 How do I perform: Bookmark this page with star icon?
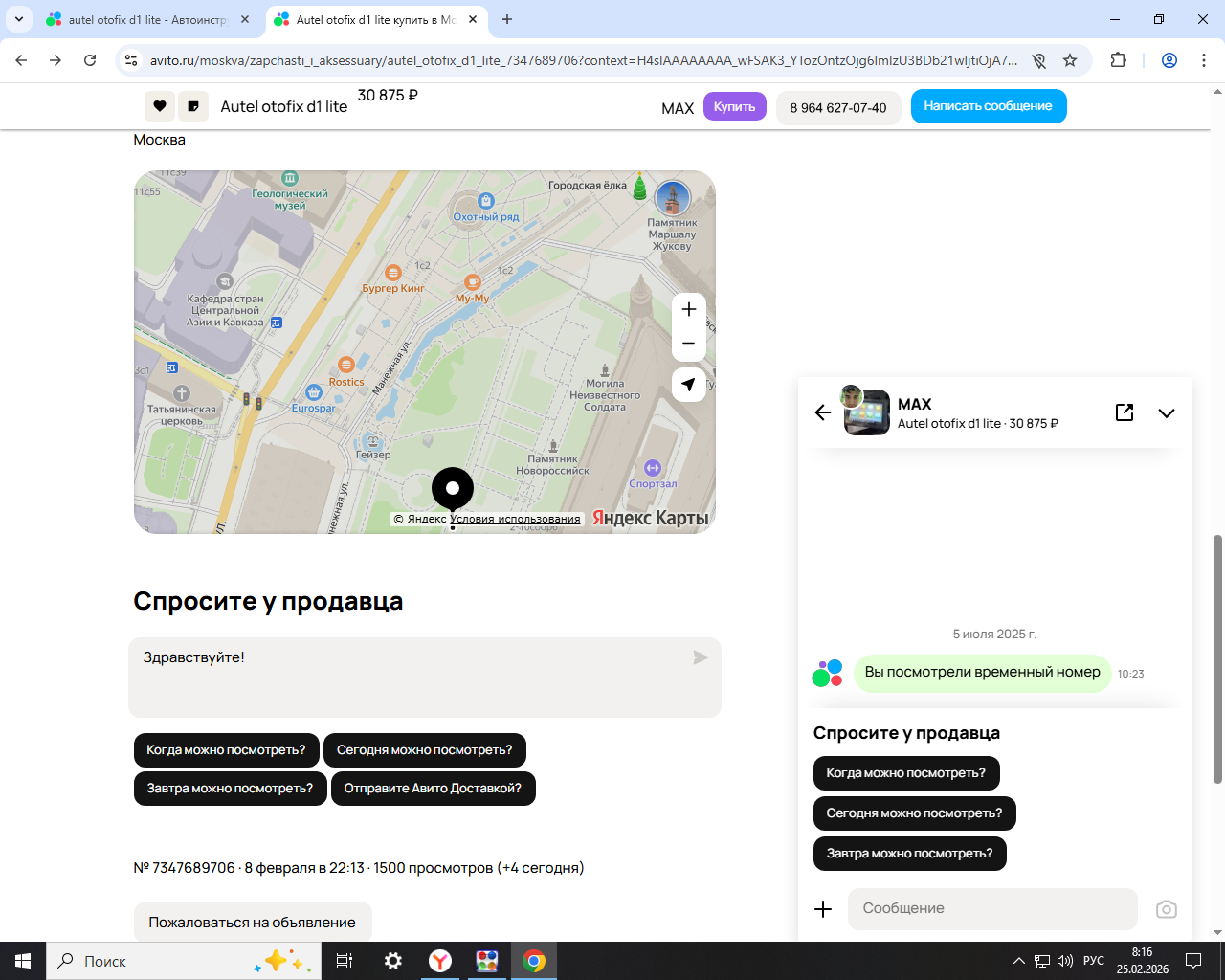[x=1070, y=60]
